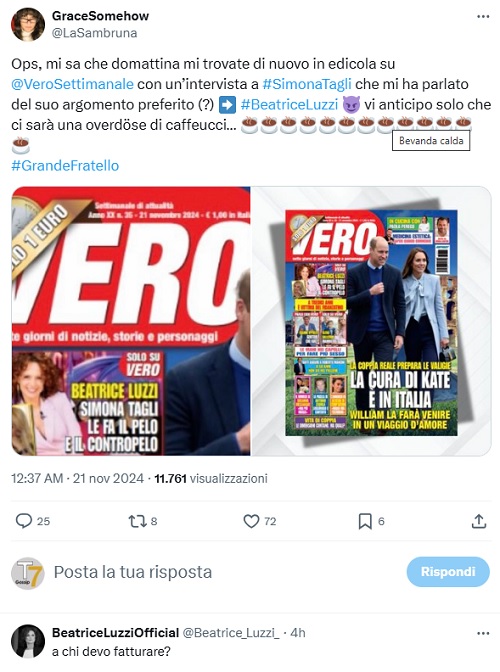The height and width of the screenshot is (672, 500).
Task: Open more options for GraceSomehow's tweet
Action: (483, 17)
